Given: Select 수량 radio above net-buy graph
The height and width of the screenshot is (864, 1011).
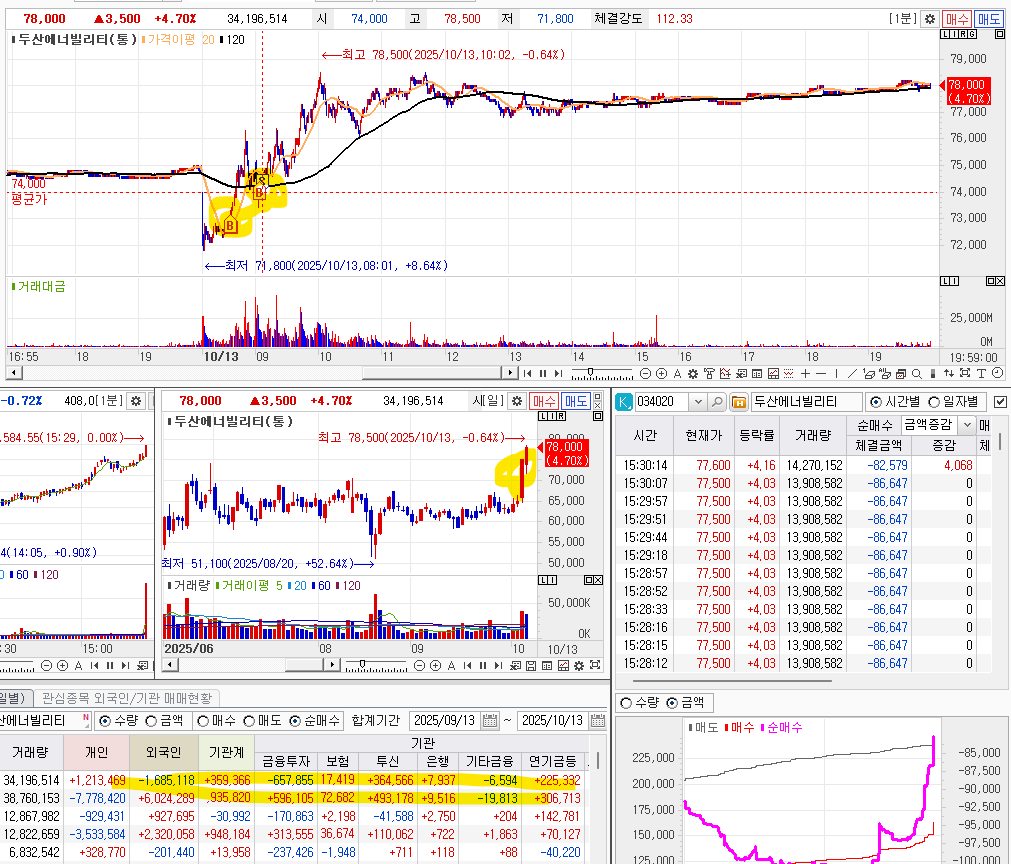Looking at the screenshot, I should click(625, 703).
